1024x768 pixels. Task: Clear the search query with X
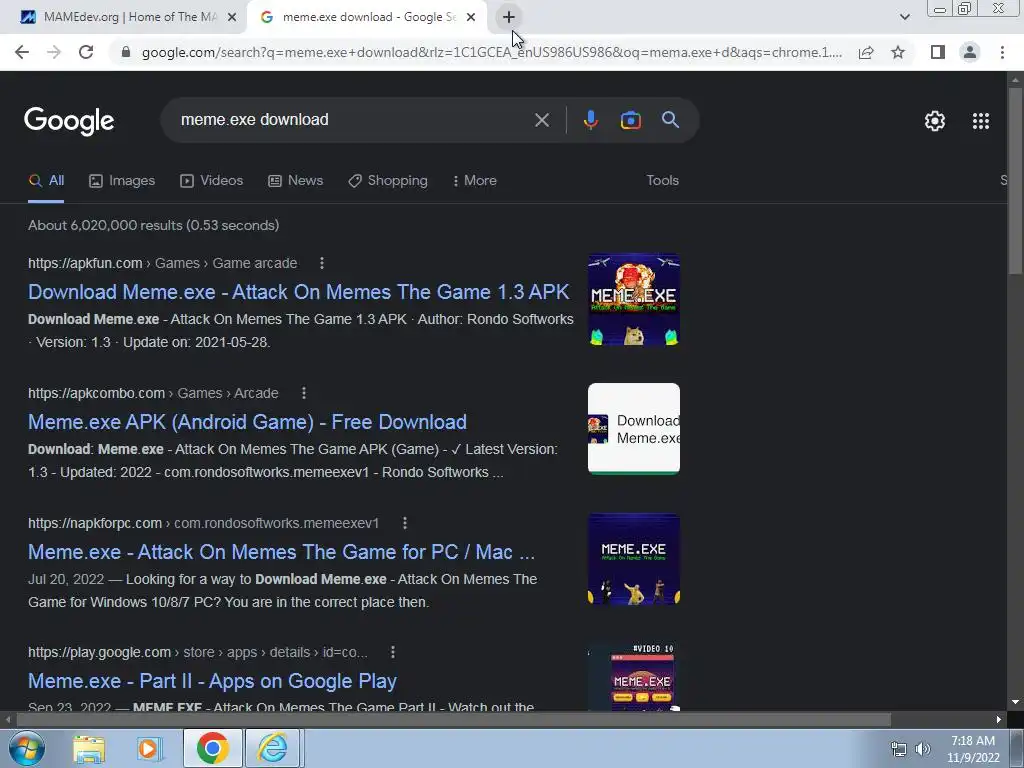pos(541,120)
